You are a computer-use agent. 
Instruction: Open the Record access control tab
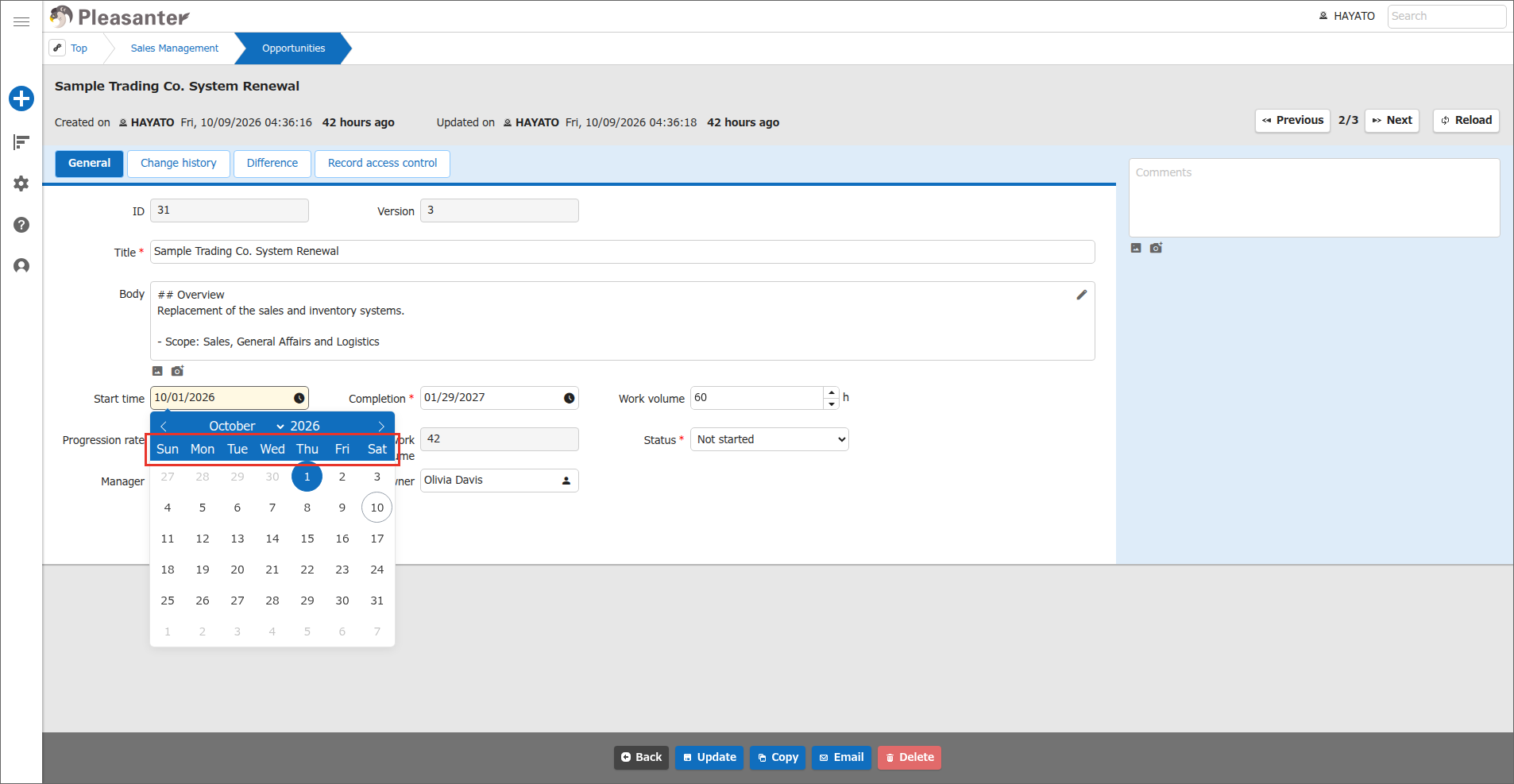(383, 164)
